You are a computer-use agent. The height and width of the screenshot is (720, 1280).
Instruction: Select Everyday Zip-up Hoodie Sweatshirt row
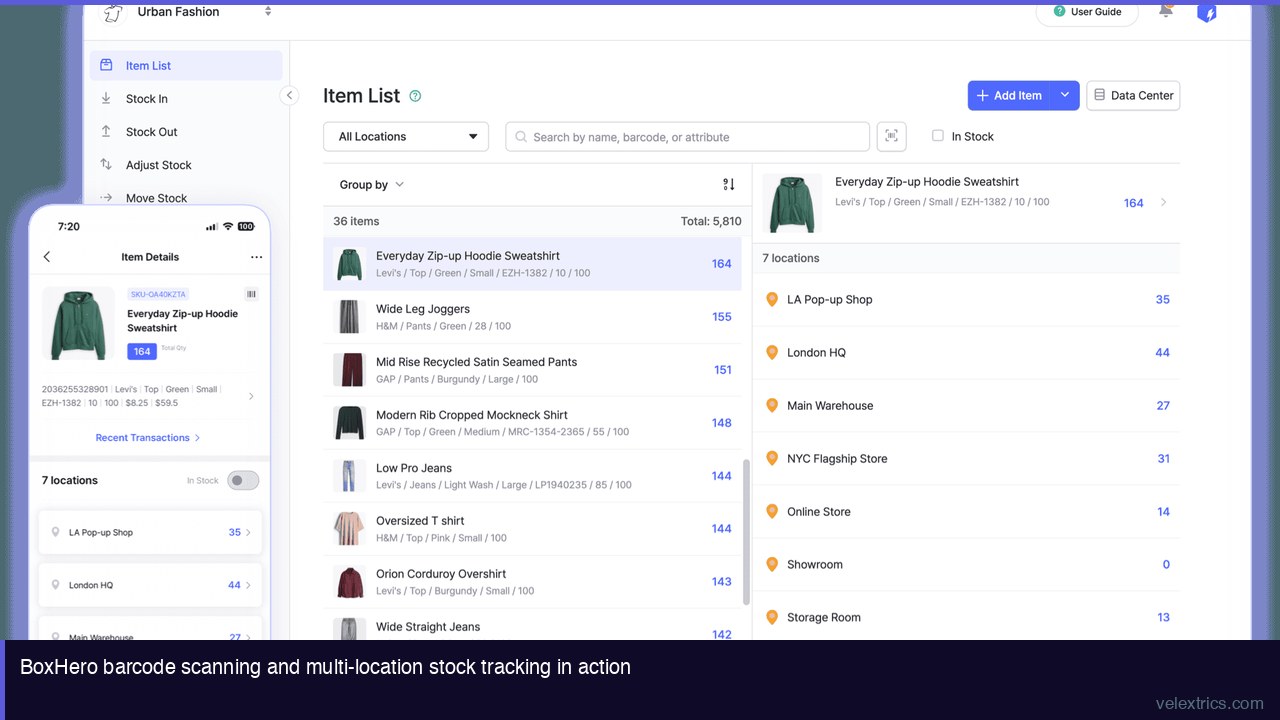point(532,264)
